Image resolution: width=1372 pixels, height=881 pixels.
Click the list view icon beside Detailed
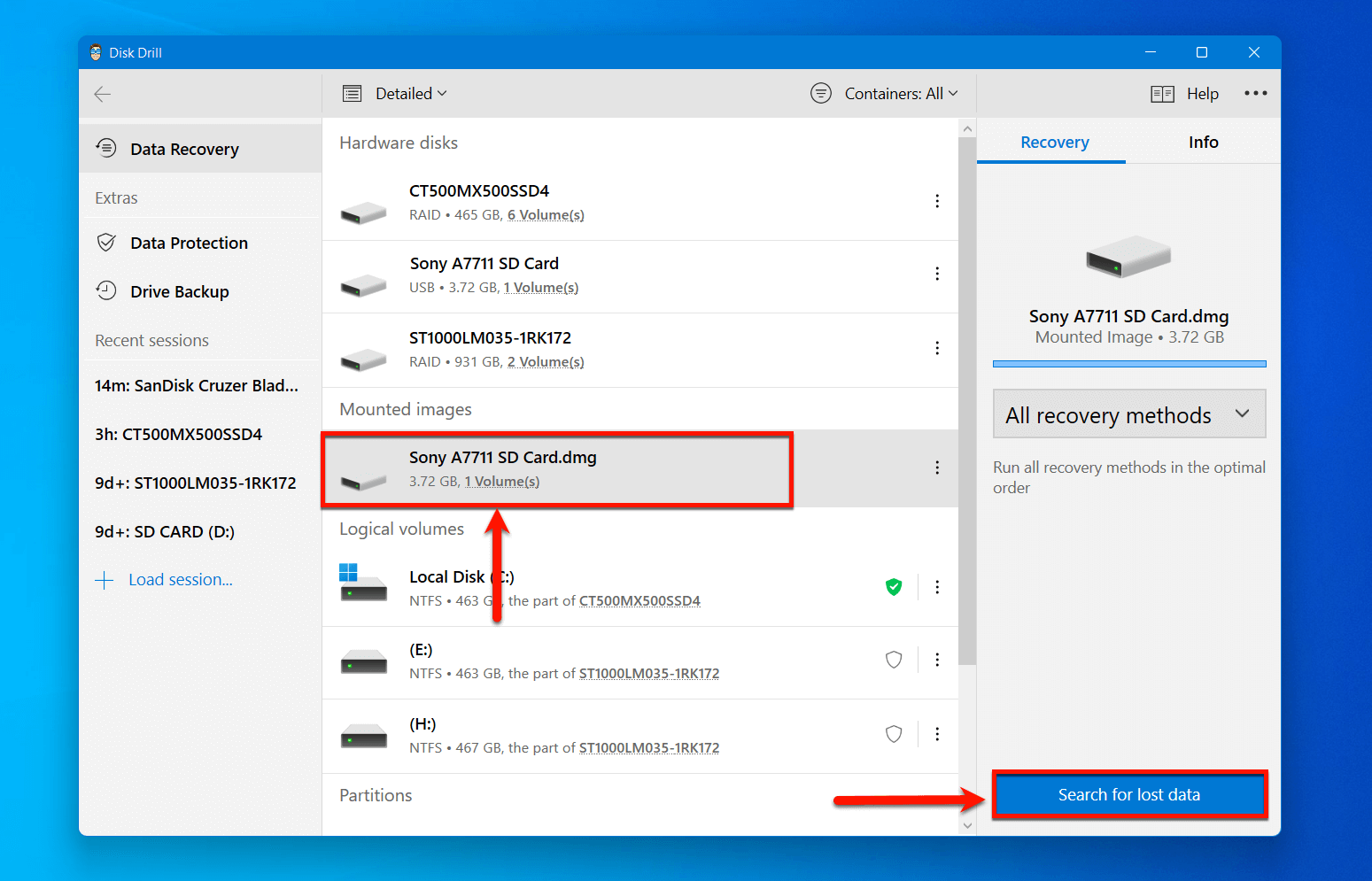(353, 94)
